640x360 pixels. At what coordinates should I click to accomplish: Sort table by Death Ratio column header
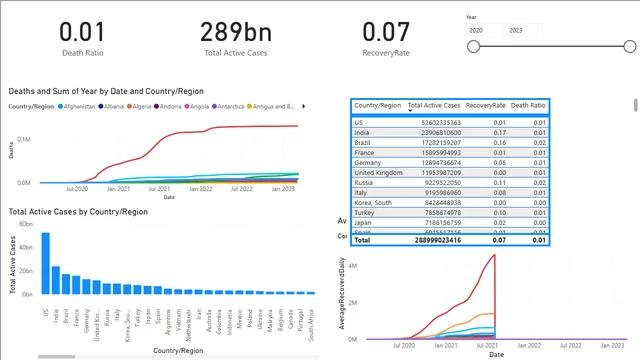528,105
